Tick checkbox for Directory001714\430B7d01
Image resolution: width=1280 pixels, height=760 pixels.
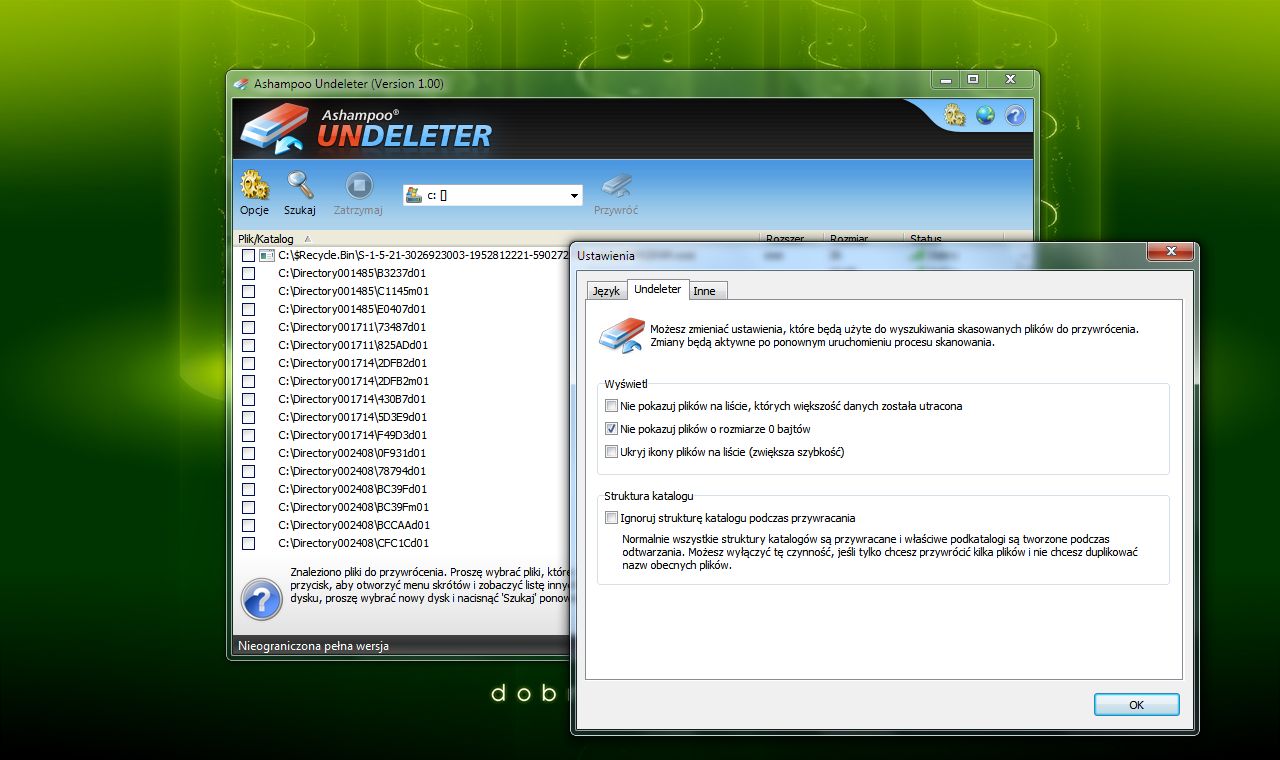[248, 399]
